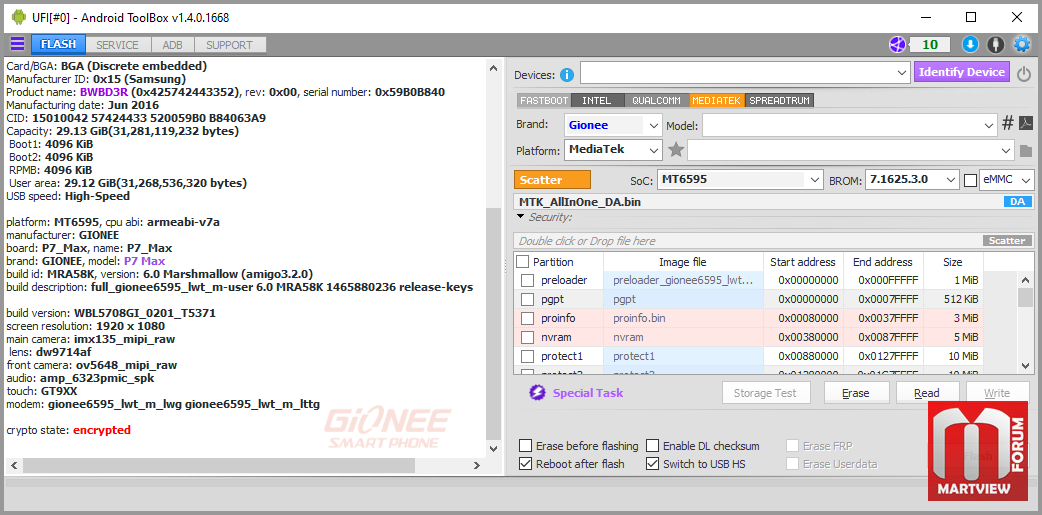Switch to the ADB tab
Screen dimensions: 1042x515
point(173,45)
